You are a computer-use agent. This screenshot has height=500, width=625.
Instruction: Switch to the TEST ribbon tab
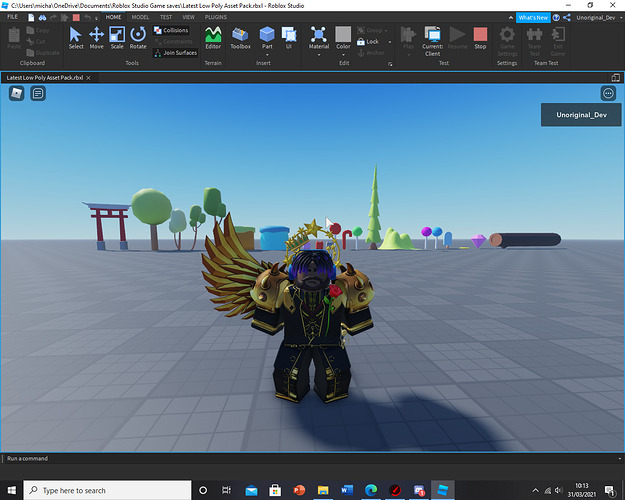tap(166, 17)
